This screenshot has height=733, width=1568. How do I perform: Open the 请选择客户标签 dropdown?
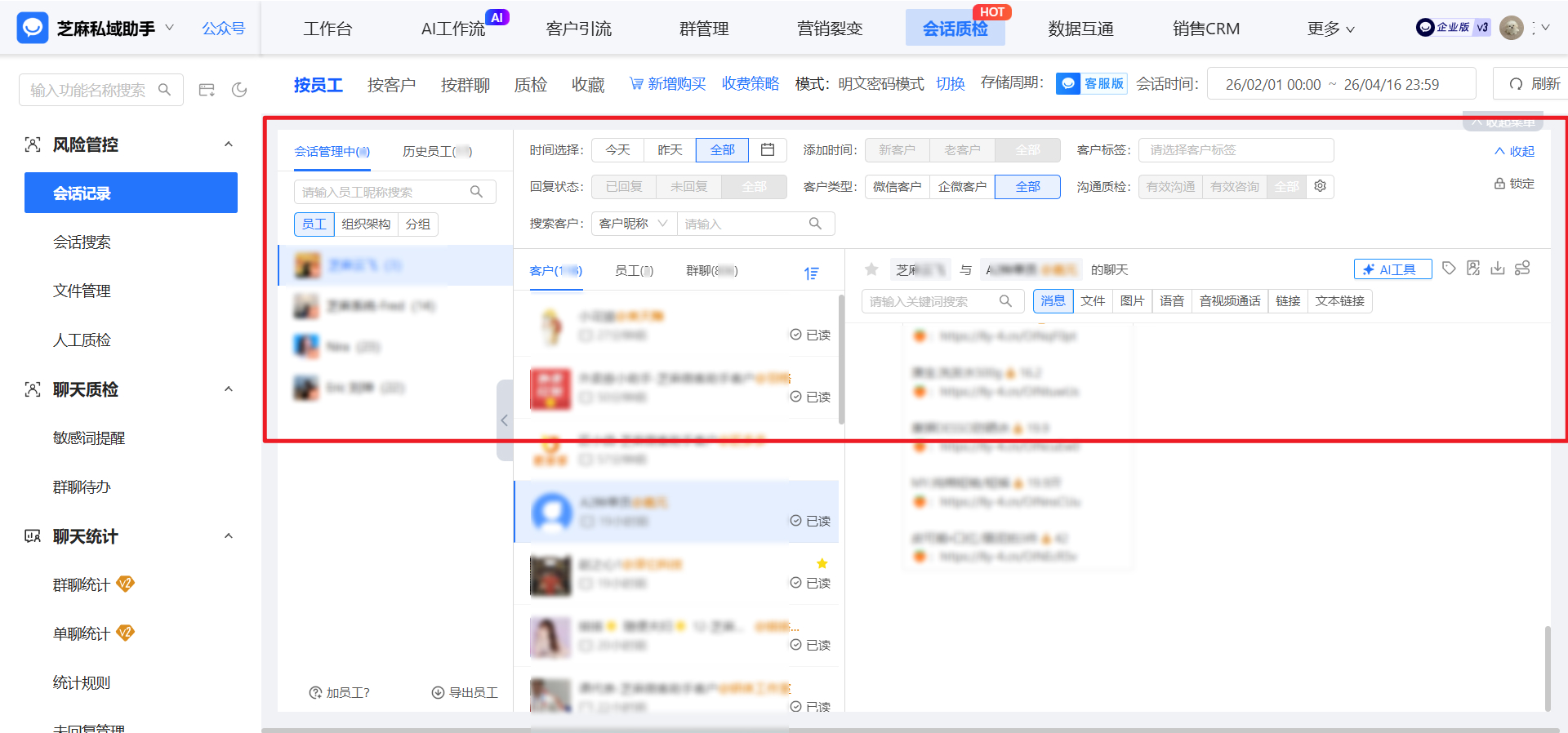click(x=1236, y=150)
